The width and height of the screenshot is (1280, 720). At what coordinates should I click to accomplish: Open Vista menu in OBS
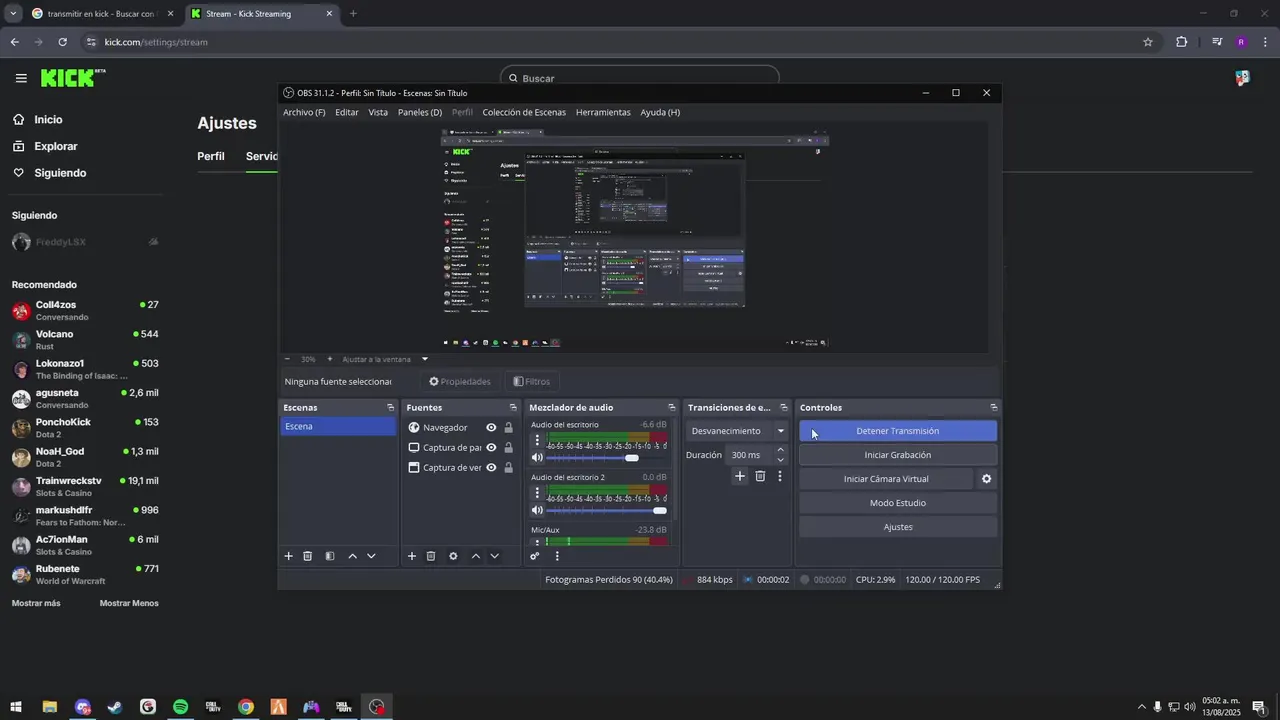click(378, 112)
